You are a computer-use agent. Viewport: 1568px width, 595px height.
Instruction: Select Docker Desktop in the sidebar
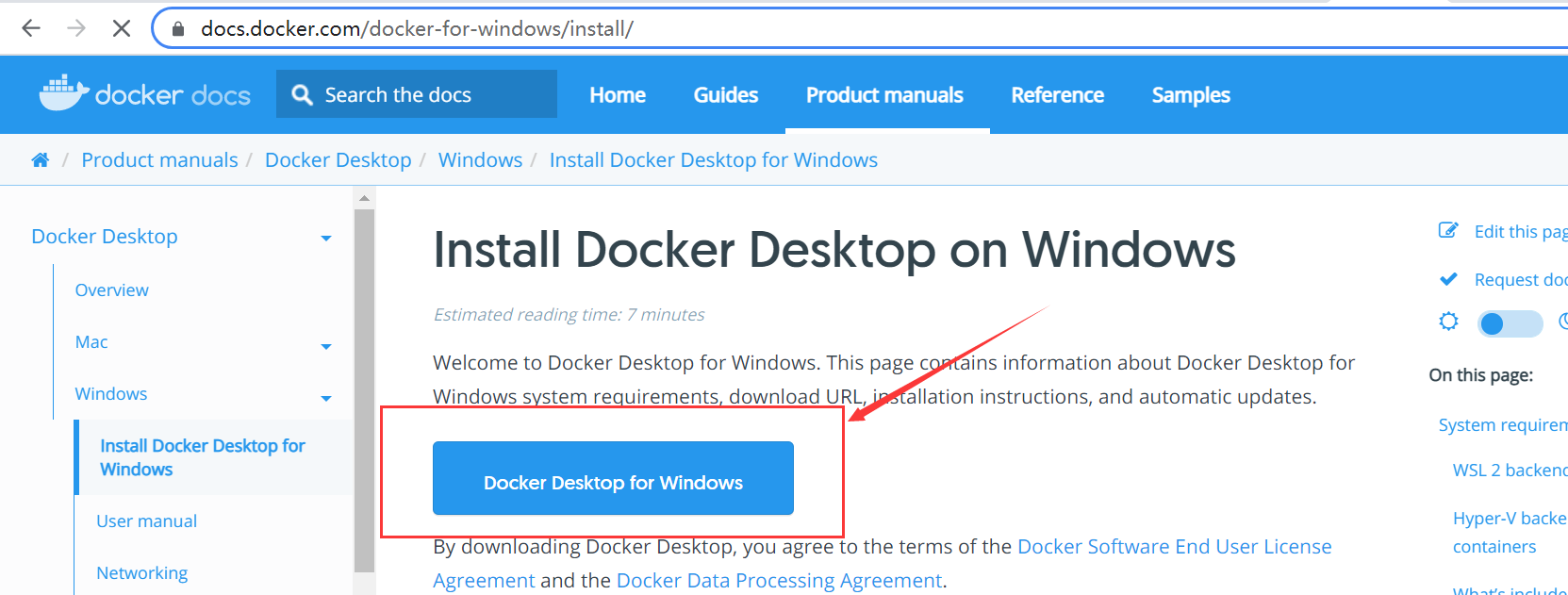[104, 237]
